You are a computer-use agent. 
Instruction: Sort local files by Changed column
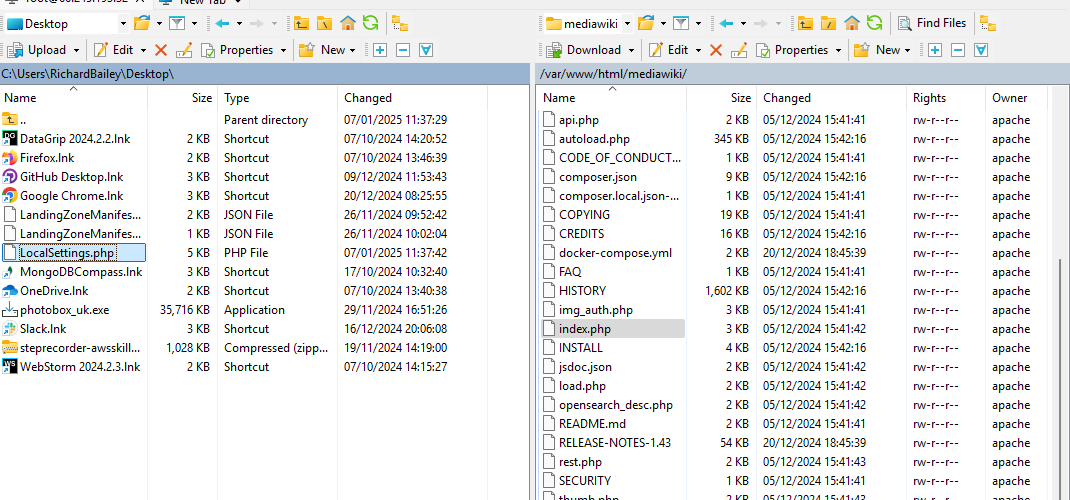pyautogui.click(x=412, y=98)
